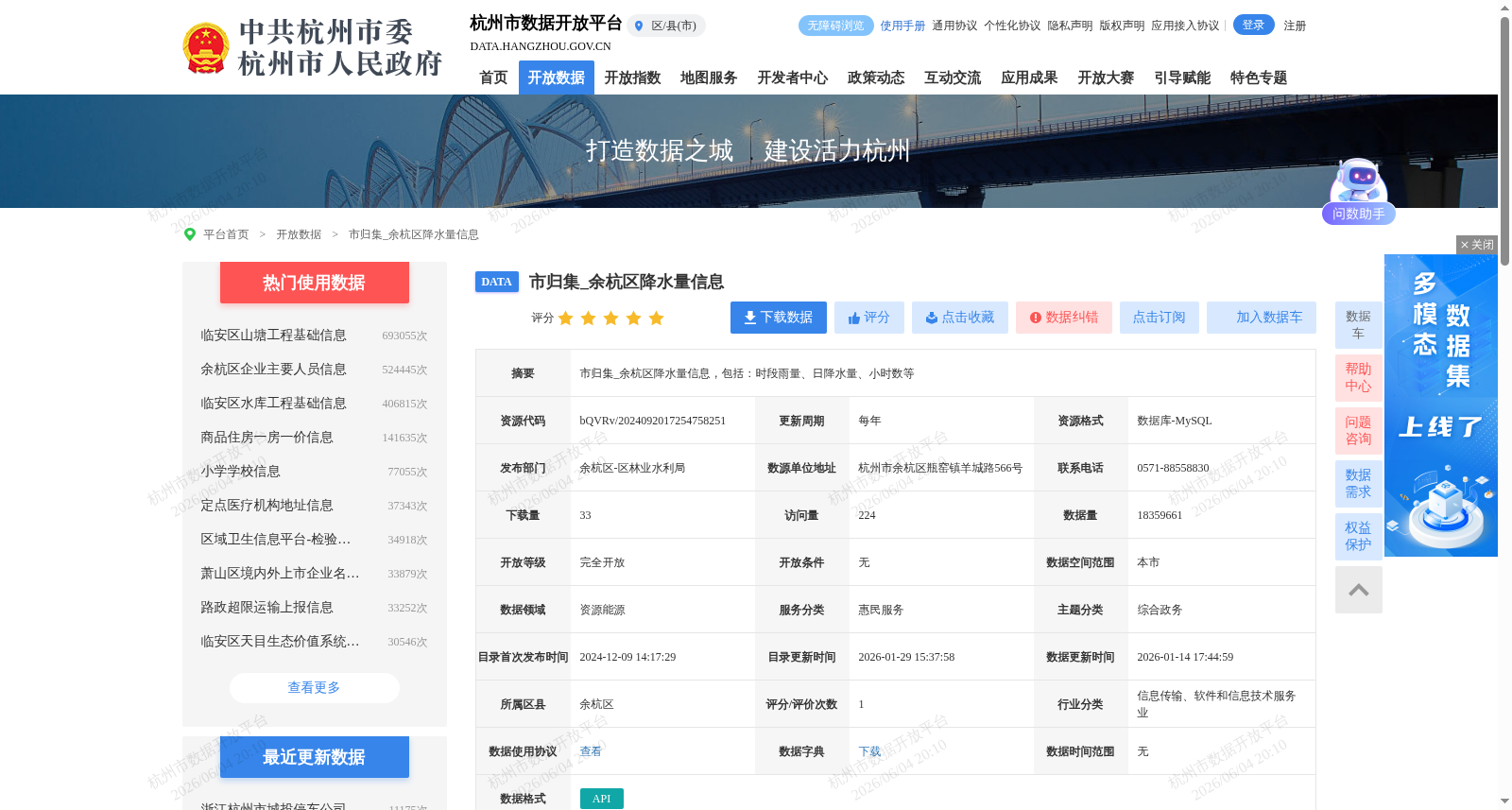This screenshot has width=1512, height=810.
Task: Click the 评分 thumbs-up button
Action: coord(869,318)
